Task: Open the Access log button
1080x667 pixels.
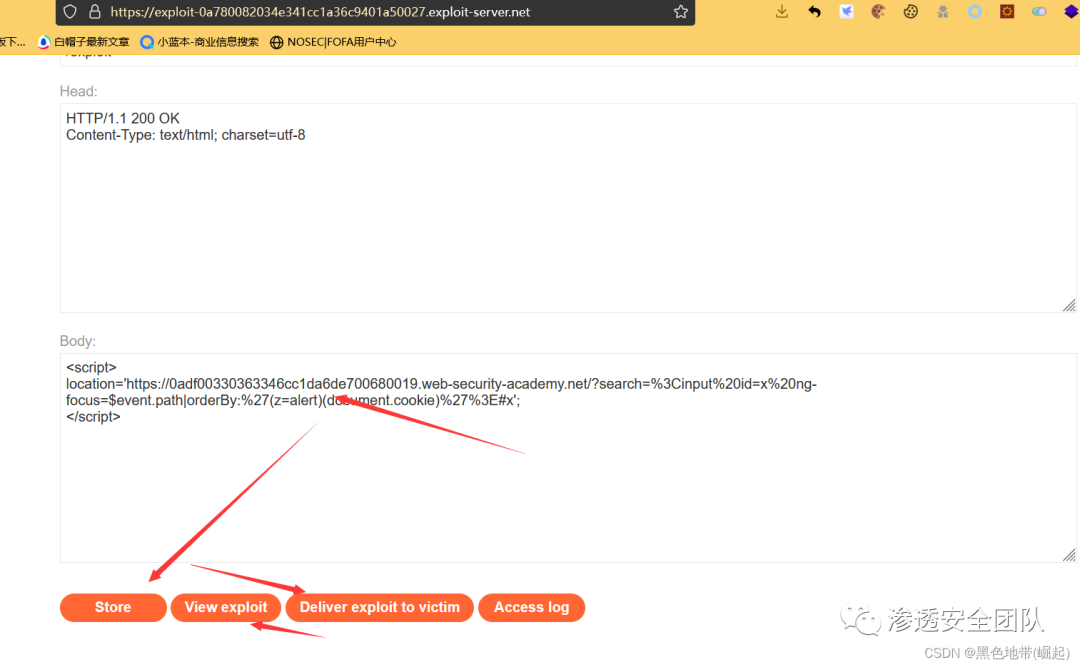Action: (531, 607)
